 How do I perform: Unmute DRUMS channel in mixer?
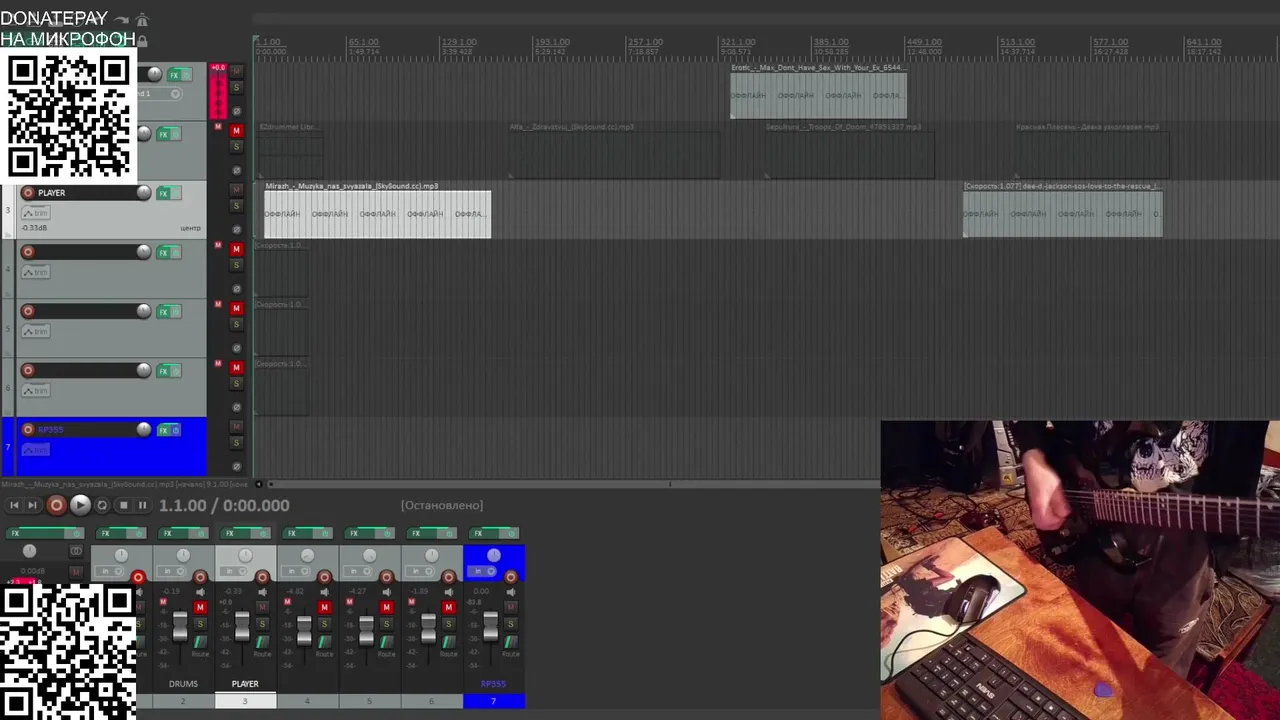(200, 608)
